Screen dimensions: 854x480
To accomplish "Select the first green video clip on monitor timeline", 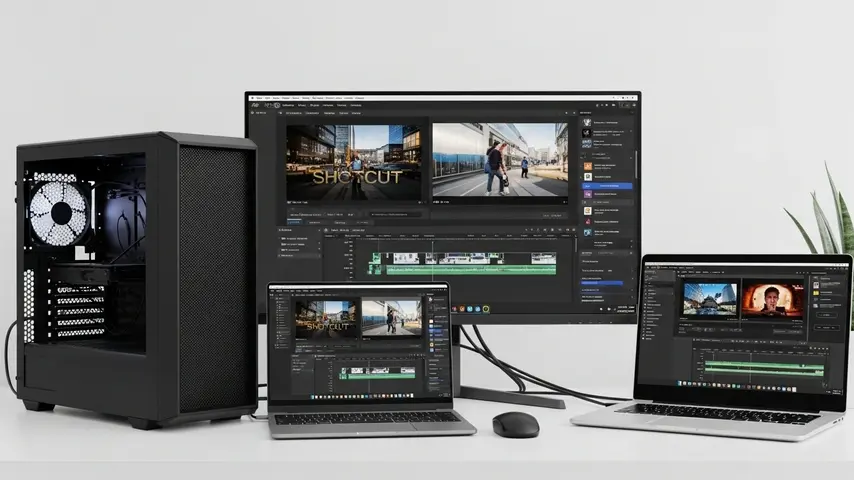I will (x=377, y=258).
